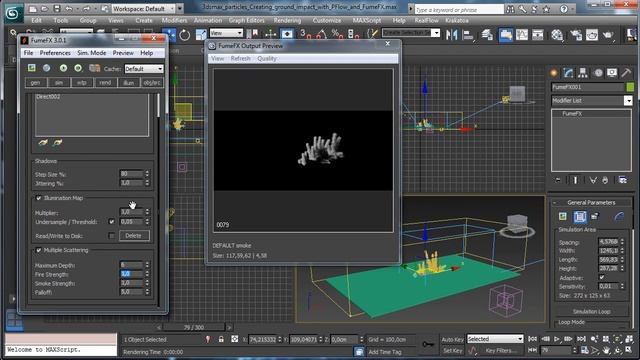The height and width of the screenshot is (360, 640).
Task: Enable the Read/Write to Disk checkbox
Action: pyautogui.click(x=111, y=236)
